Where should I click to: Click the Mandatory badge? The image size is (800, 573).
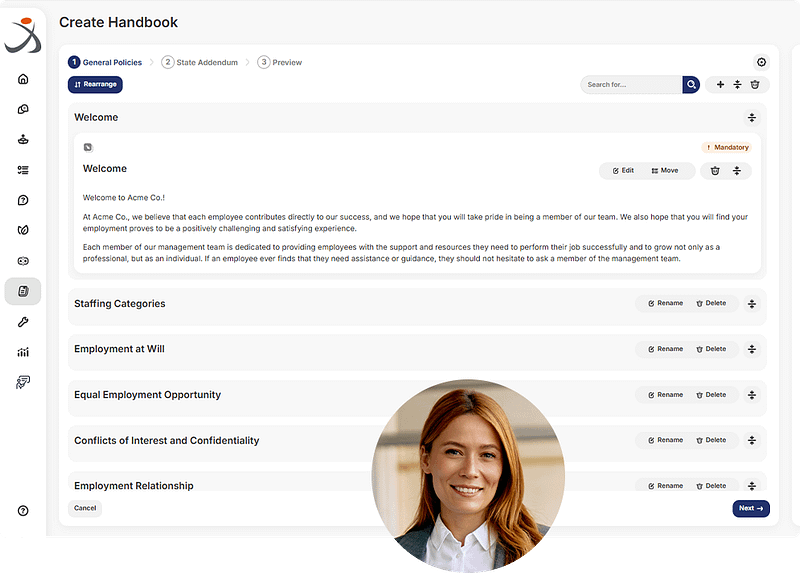727,147
